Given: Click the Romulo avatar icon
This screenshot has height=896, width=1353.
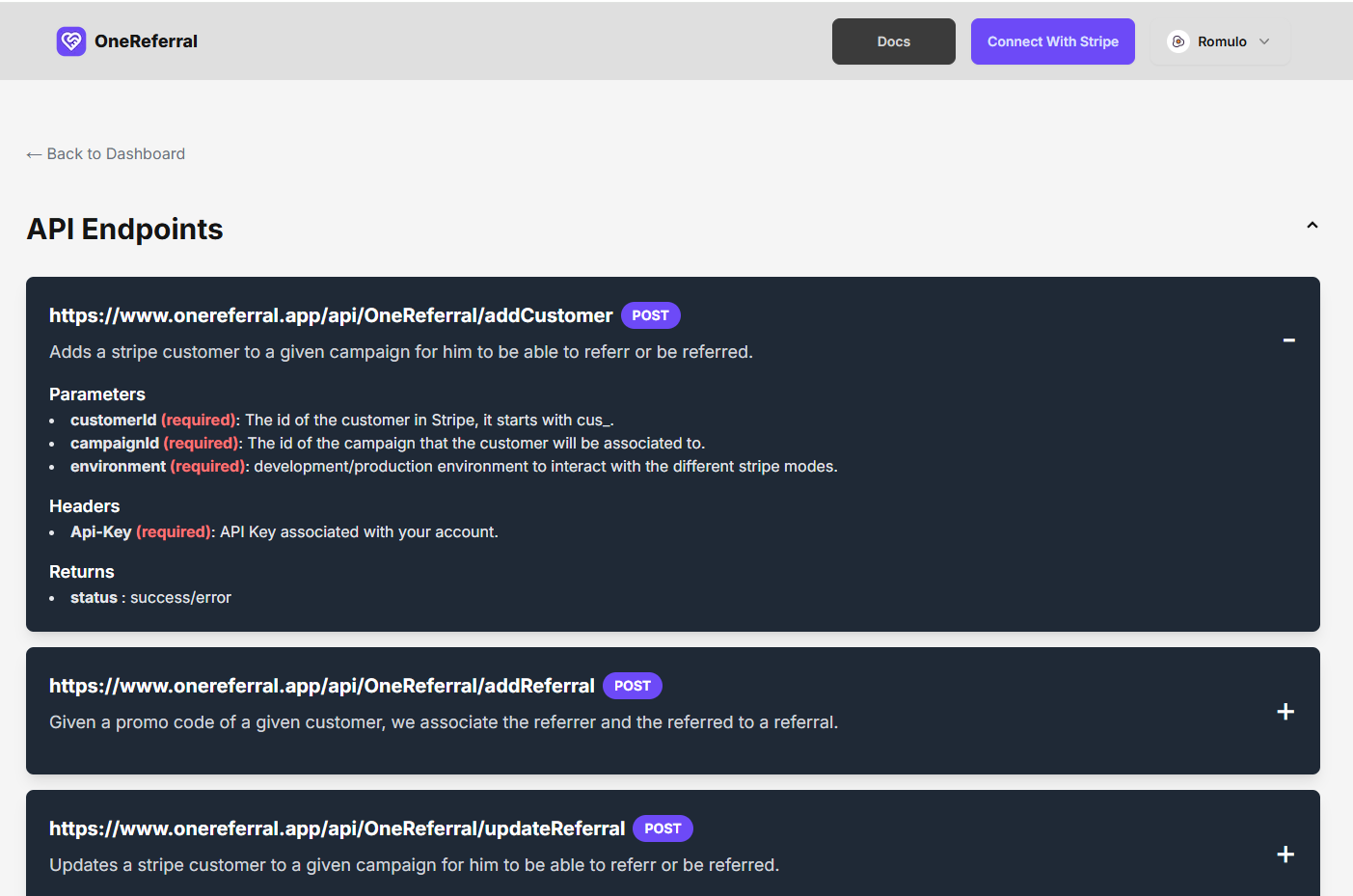Looking at the screenshot, I should coord(1178,41).
